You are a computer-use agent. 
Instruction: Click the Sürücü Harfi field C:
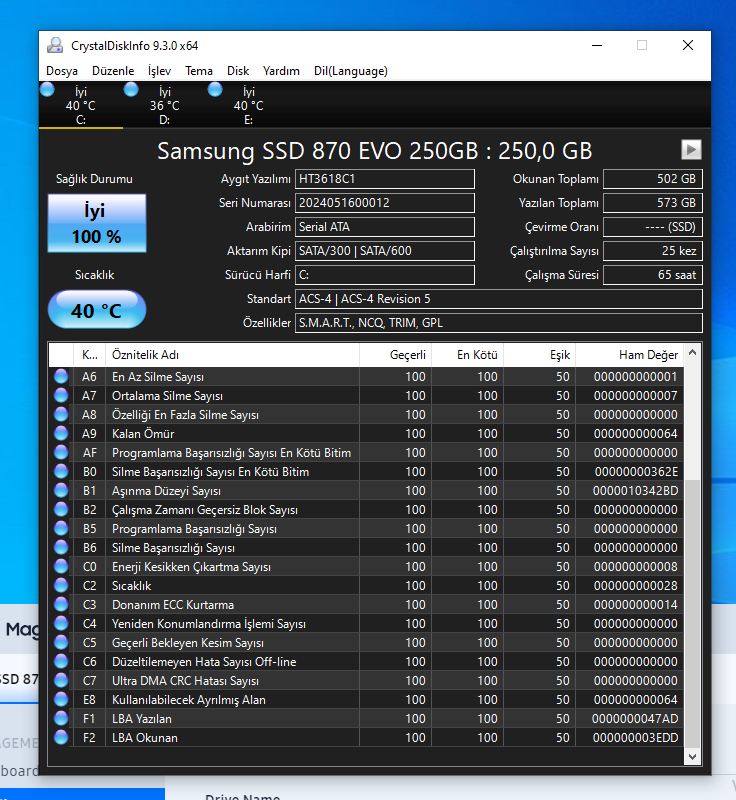coord(385,275)
